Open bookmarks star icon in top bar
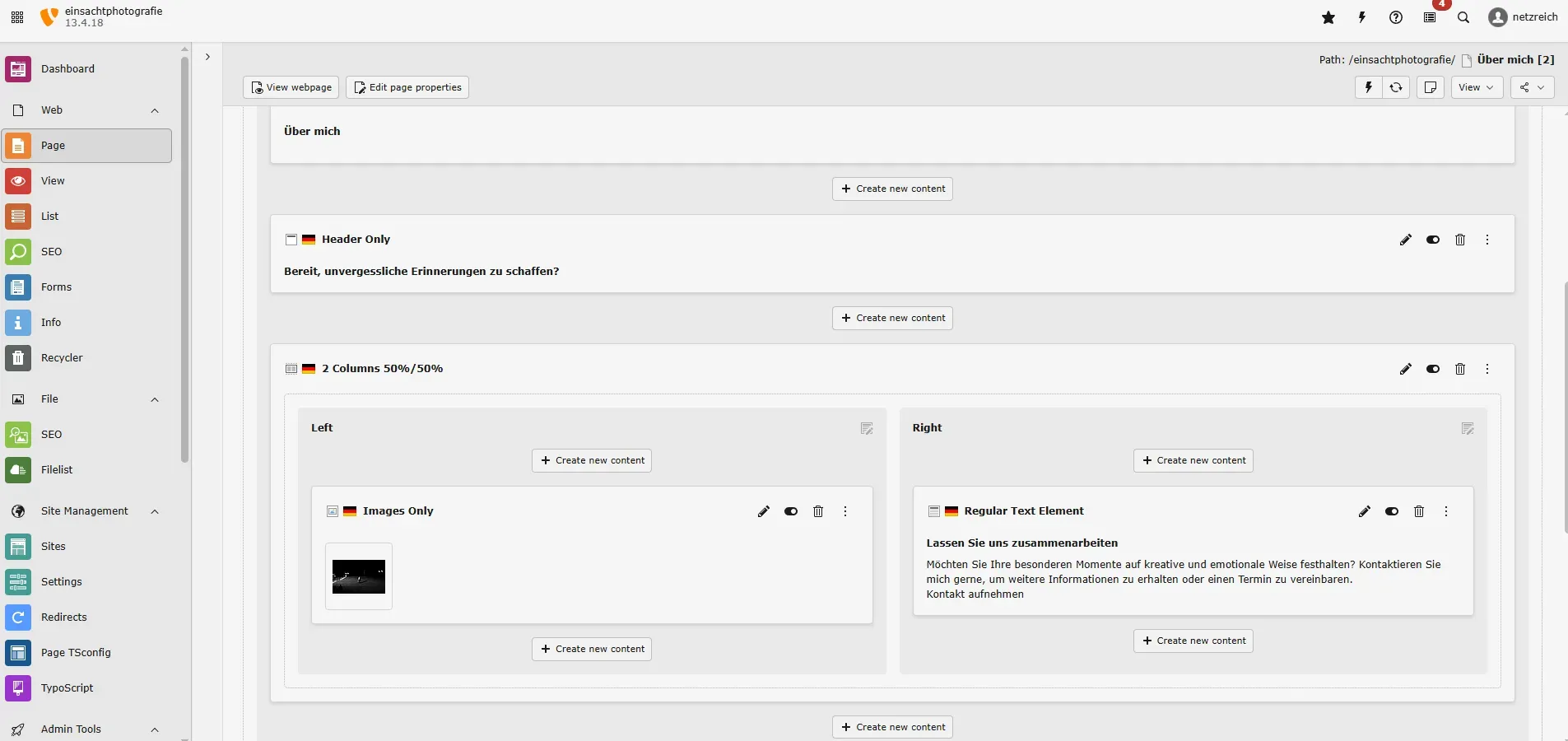This screenshot has height=741, width=1568. (1328, 17)
